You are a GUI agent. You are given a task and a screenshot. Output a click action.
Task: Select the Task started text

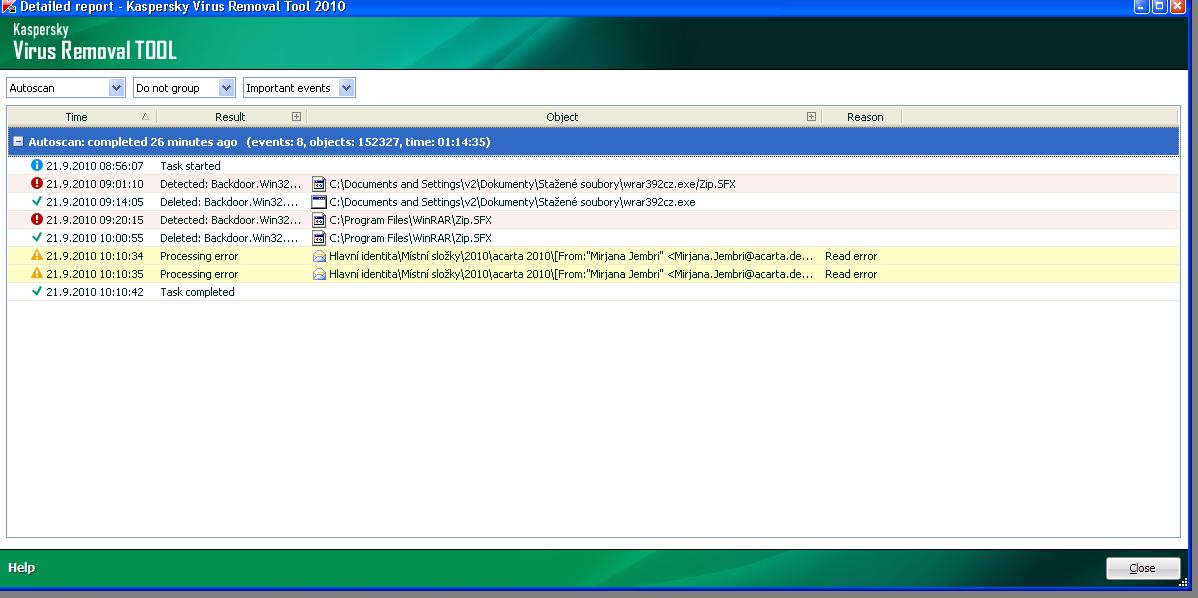click(x=190, y=166)
